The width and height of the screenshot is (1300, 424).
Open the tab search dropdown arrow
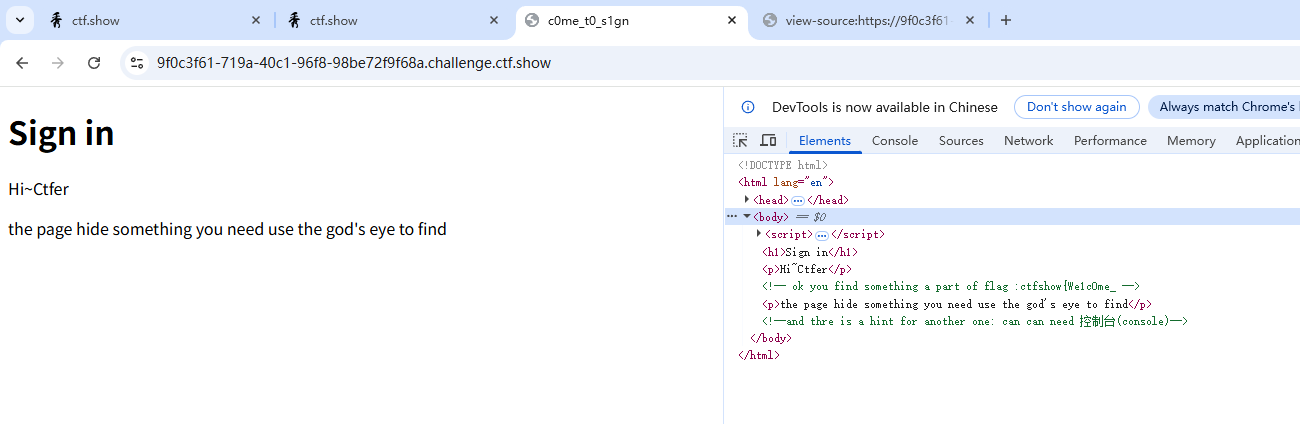[19, 20]
